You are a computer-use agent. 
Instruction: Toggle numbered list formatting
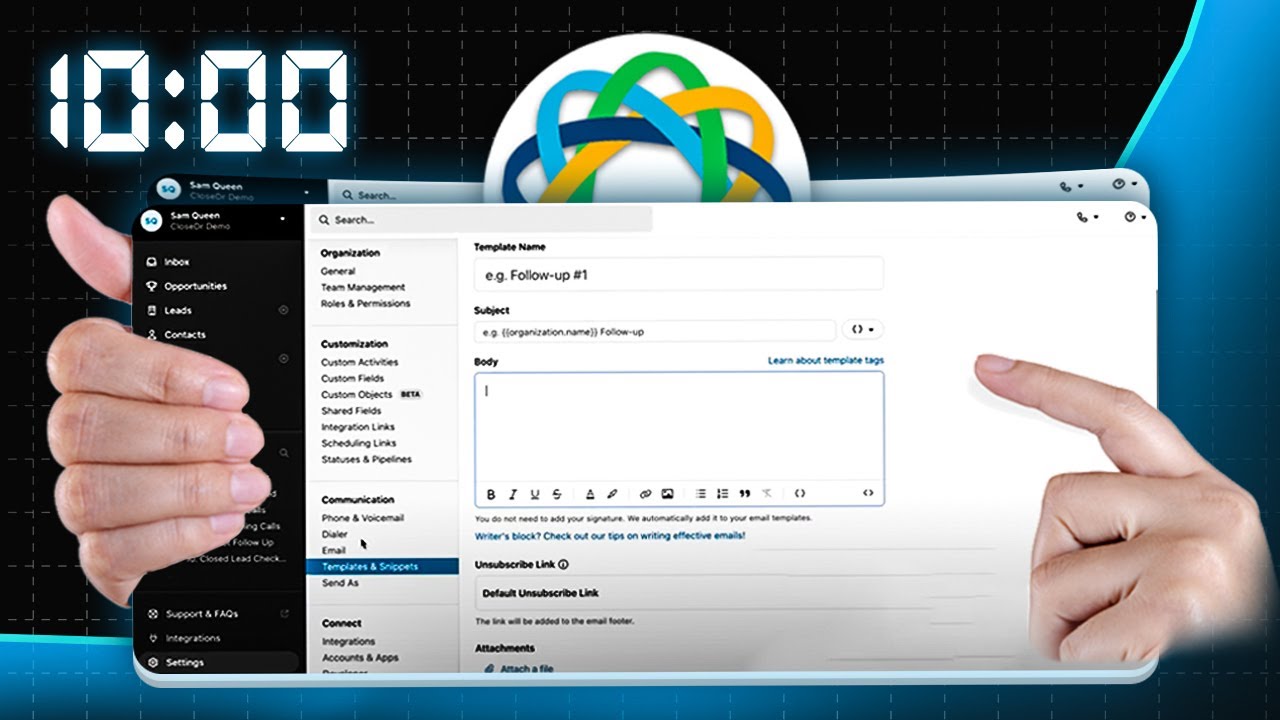(x=722, y=494)
